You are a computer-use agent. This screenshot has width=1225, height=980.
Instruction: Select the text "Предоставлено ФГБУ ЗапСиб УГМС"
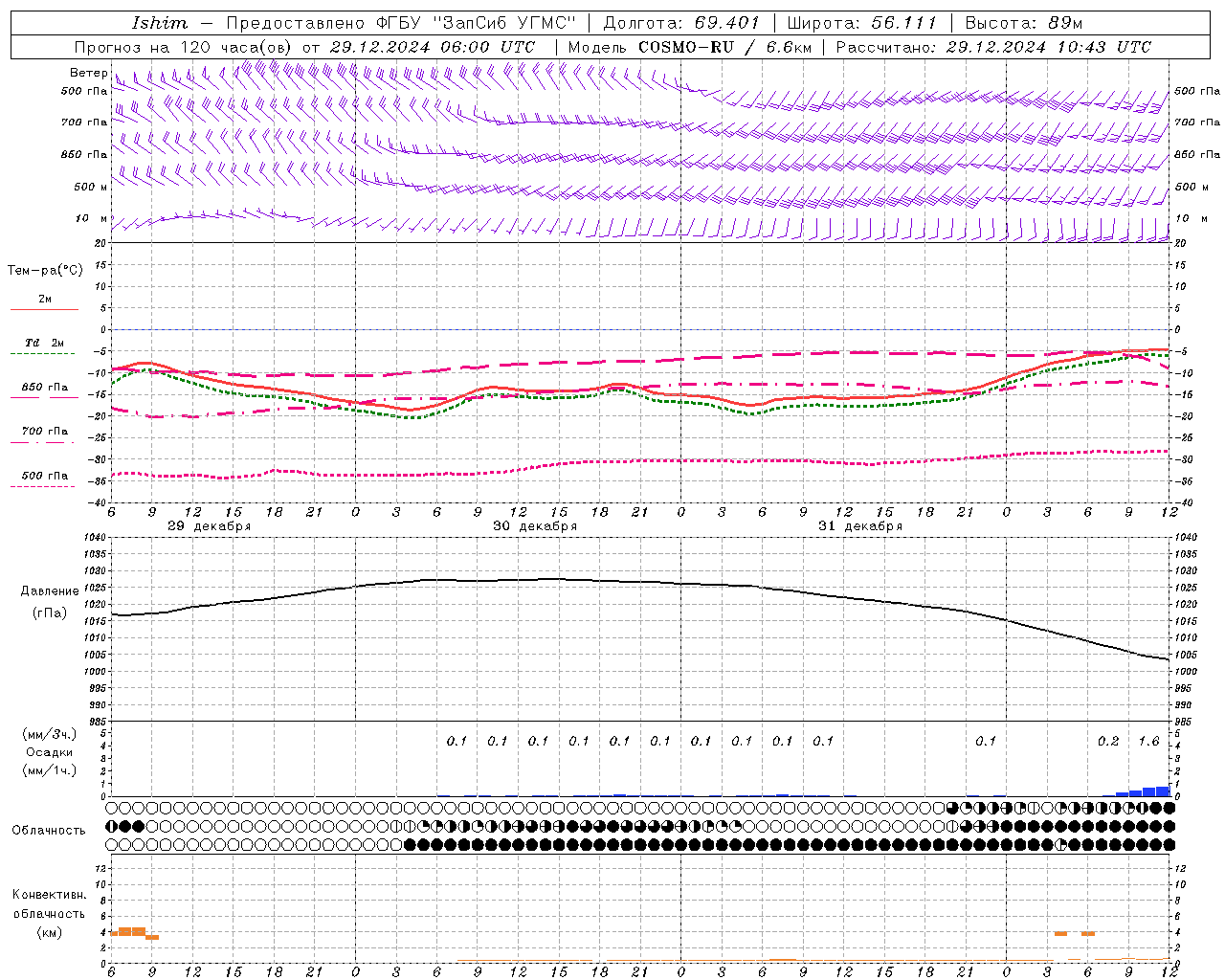click(402, 23)
